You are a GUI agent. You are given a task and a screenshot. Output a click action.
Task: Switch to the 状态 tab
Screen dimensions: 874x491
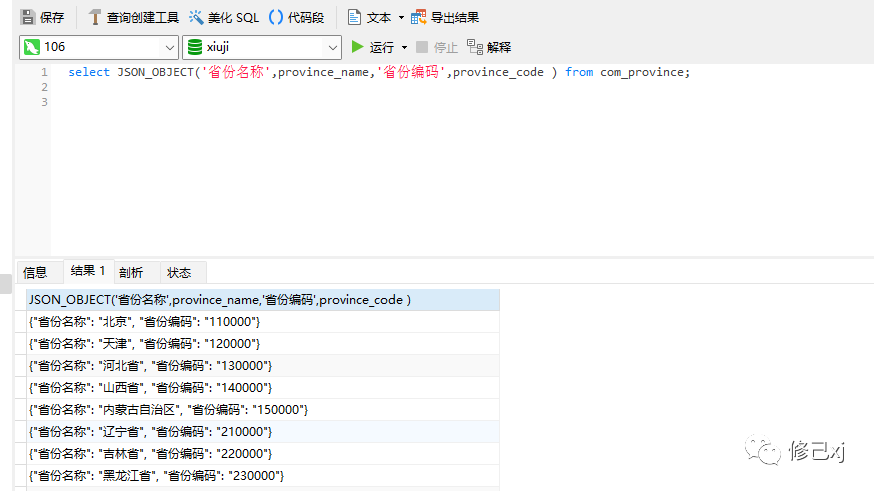[179, 272]
